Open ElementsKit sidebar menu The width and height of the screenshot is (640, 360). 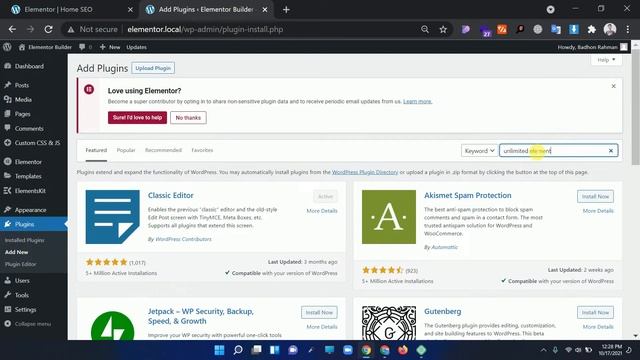coord(30,191)
